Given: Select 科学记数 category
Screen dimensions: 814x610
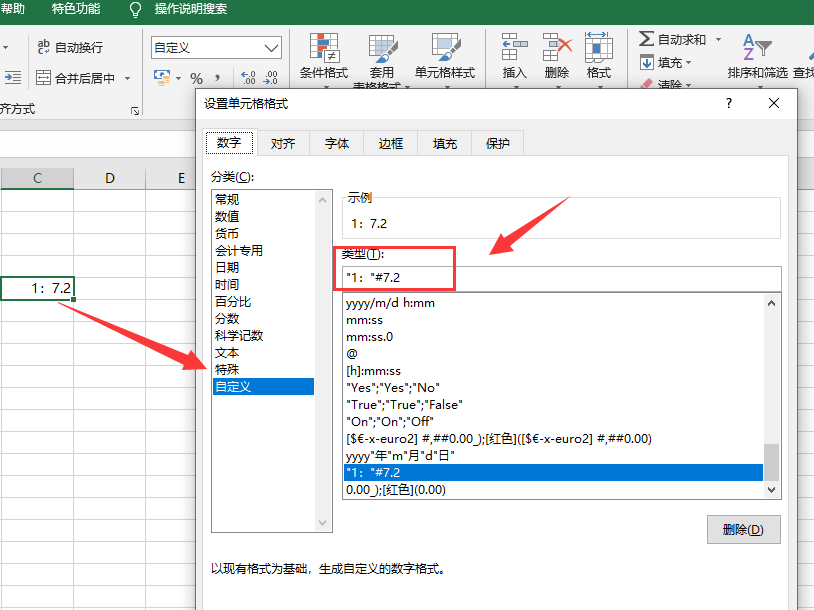Looking at the screenshot, I should pyautogui.click(x=263, y=336).
